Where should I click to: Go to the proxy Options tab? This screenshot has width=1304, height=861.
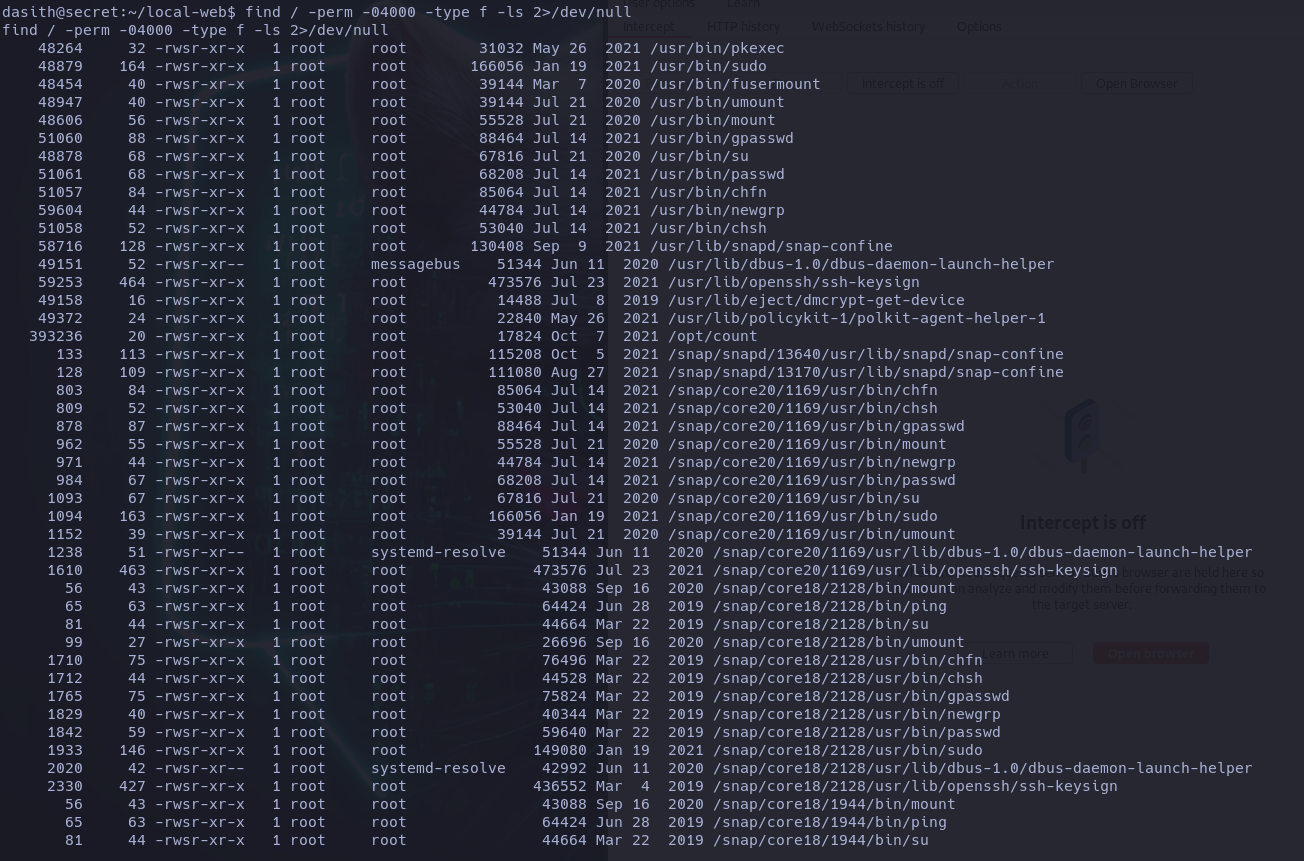(979, 27)
